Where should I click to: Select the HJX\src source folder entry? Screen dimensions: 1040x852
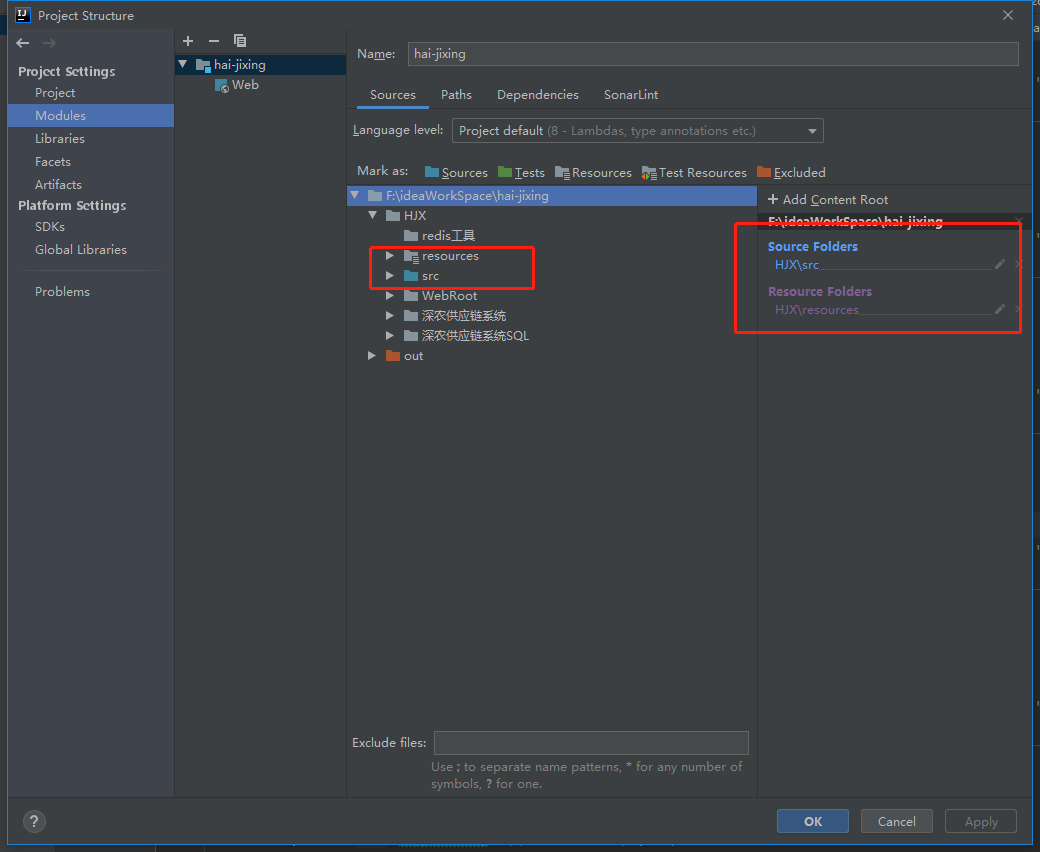[x=797, y=265]
